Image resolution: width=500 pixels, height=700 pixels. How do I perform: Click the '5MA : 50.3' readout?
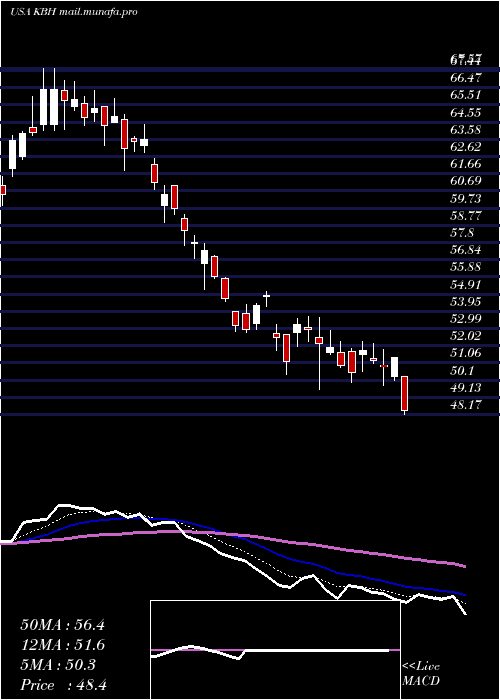[x=58, y=665]
